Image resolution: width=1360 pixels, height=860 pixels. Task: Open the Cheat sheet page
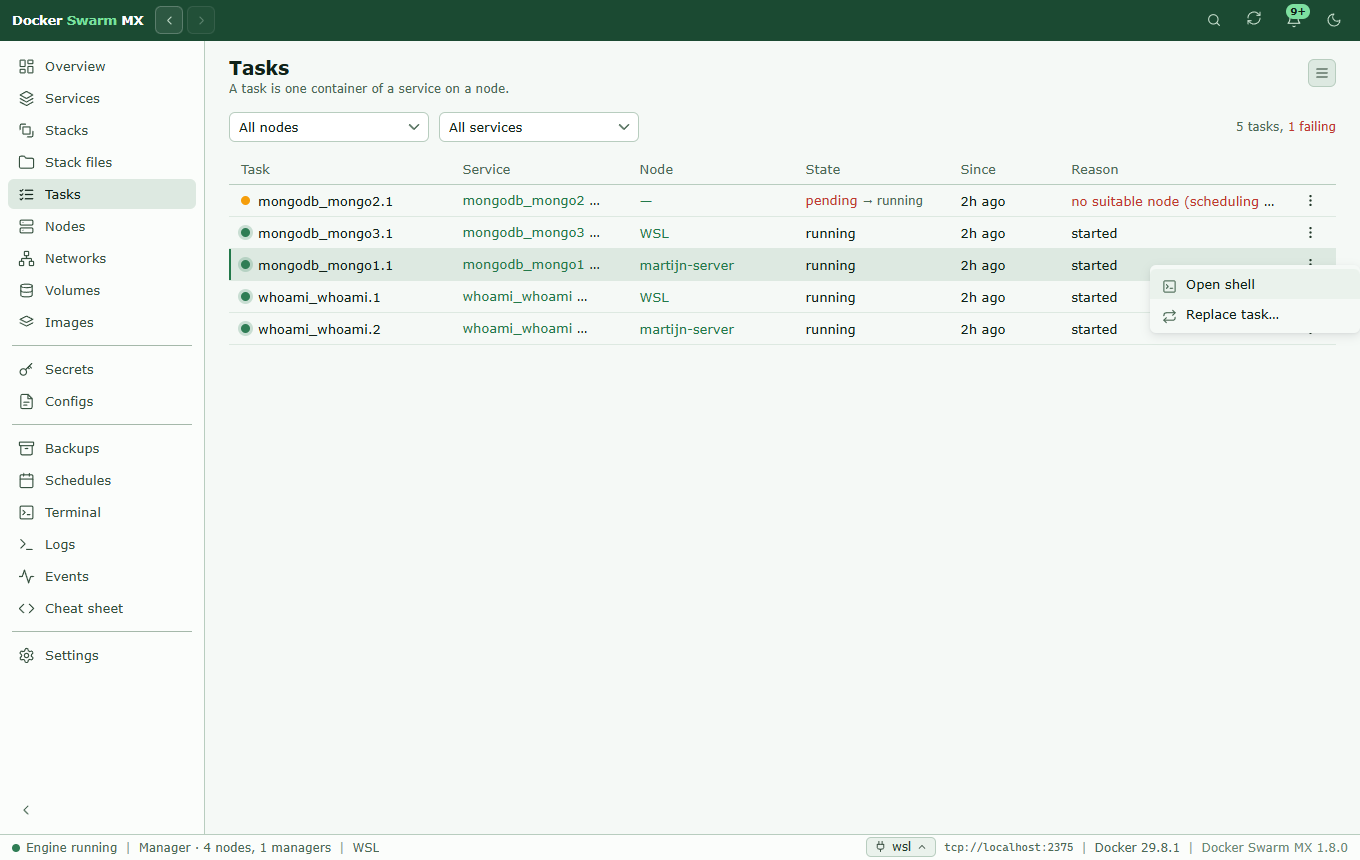101,608
